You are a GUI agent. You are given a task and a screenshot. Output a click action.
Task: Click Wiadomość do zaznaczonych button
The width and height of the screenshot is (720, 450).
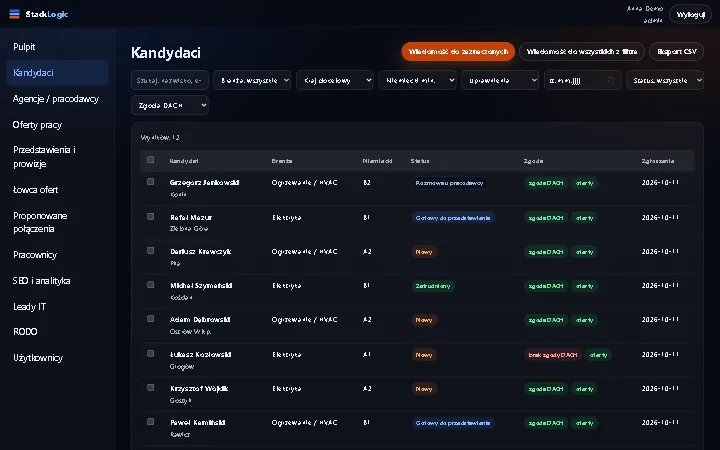click(458, 51)
